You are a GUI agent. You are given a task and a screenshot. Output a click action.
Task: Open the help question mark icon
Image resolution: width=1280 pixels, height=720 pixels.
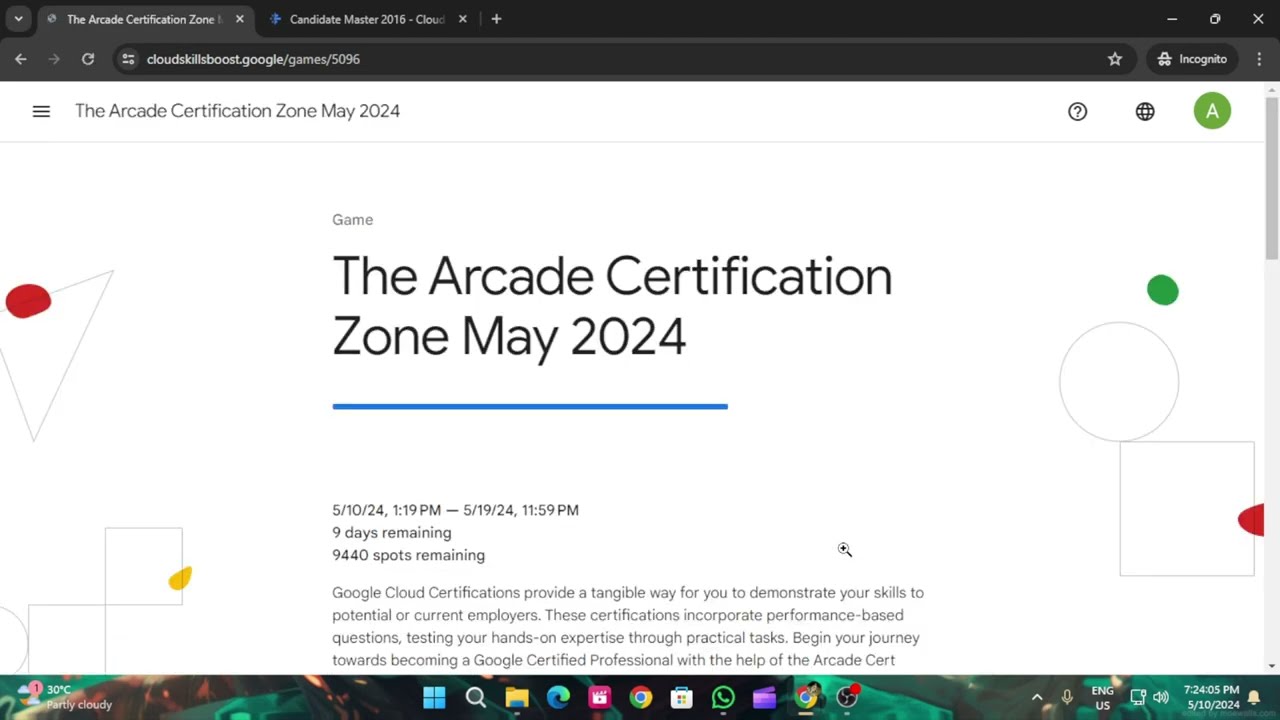point(1077,112)
